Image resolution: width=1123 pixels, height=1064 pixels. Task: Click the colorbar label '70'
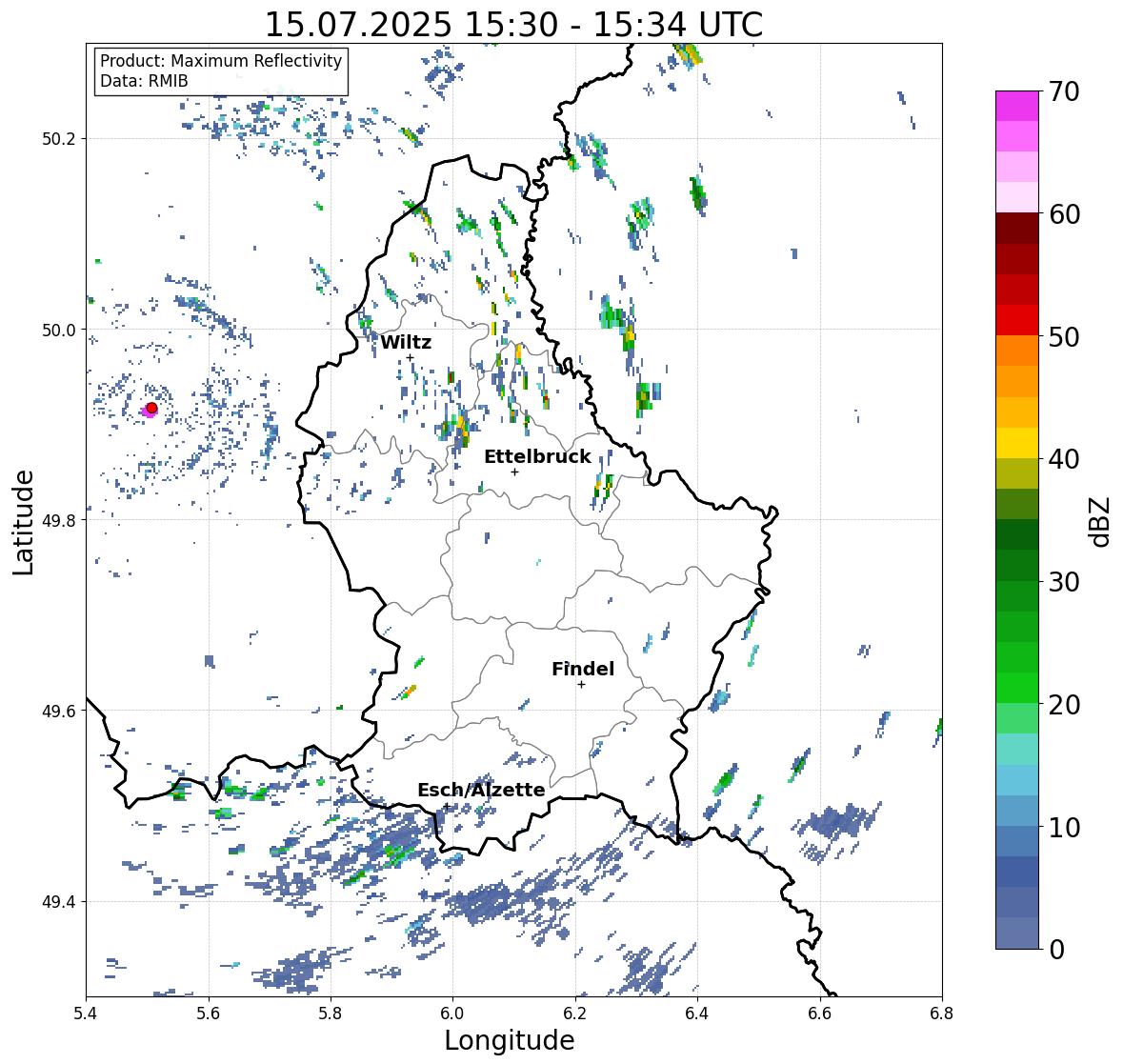[x=1064, y=91]
